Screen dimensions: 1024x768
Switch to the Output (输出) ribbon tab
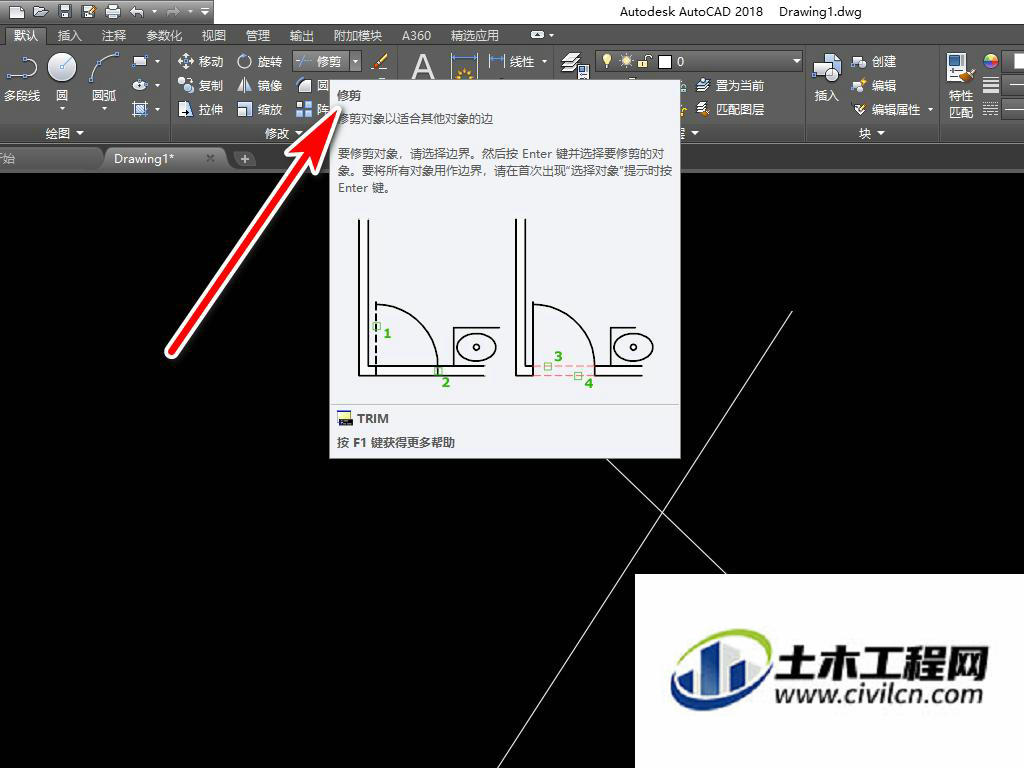click(x=302, y=35)
